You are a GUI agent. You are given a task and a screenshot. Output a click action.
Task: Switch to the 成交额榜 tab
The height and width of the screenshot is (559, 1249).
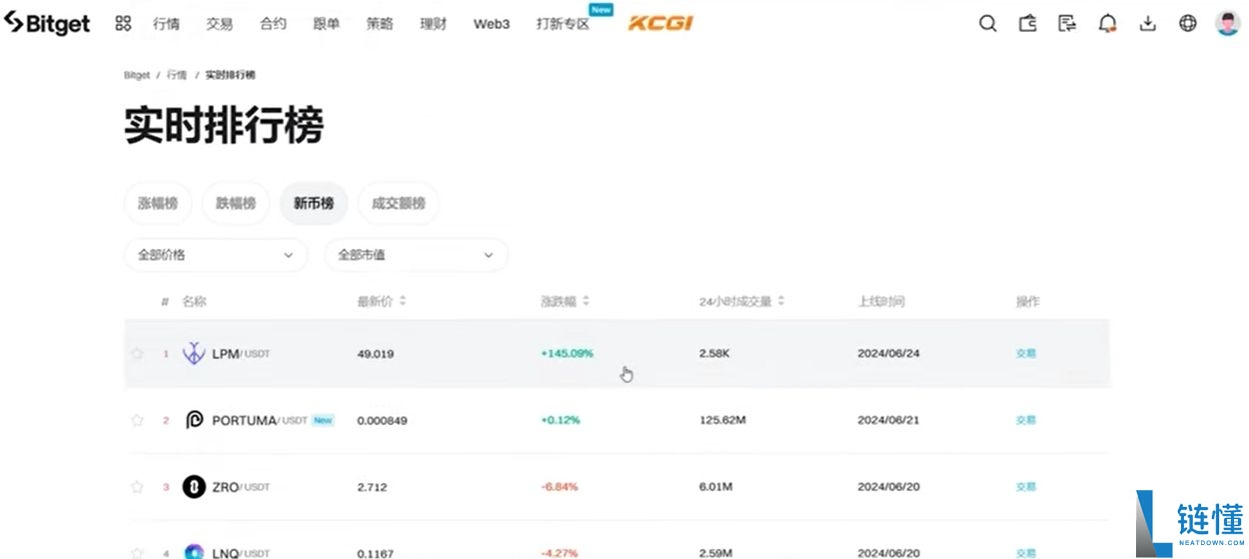click(398, 203)
